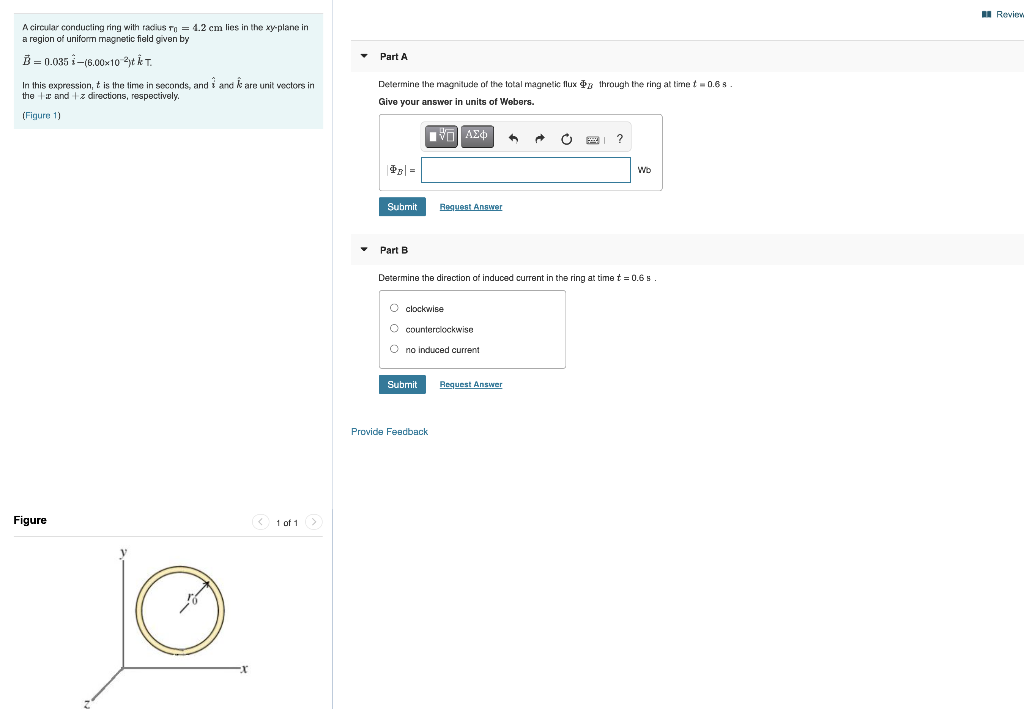Reset the answer field using the circular reset icon
This screenshot has width=1024, height=709.
coord(565,137)
